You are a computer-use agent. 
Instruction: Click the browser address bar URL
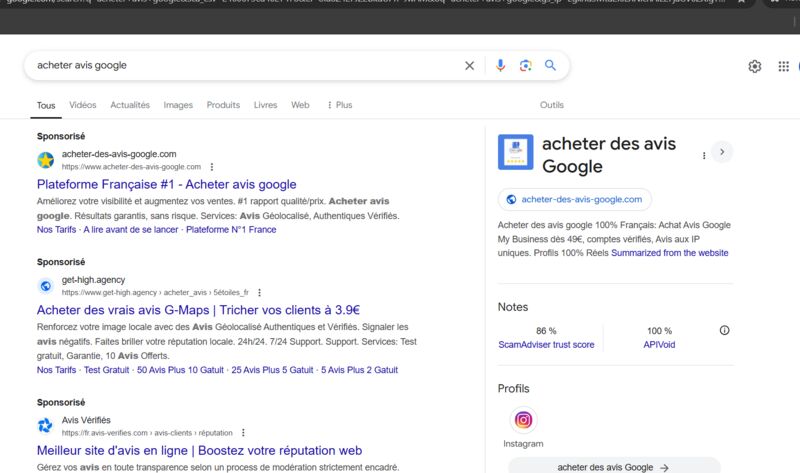click(366, 2)
